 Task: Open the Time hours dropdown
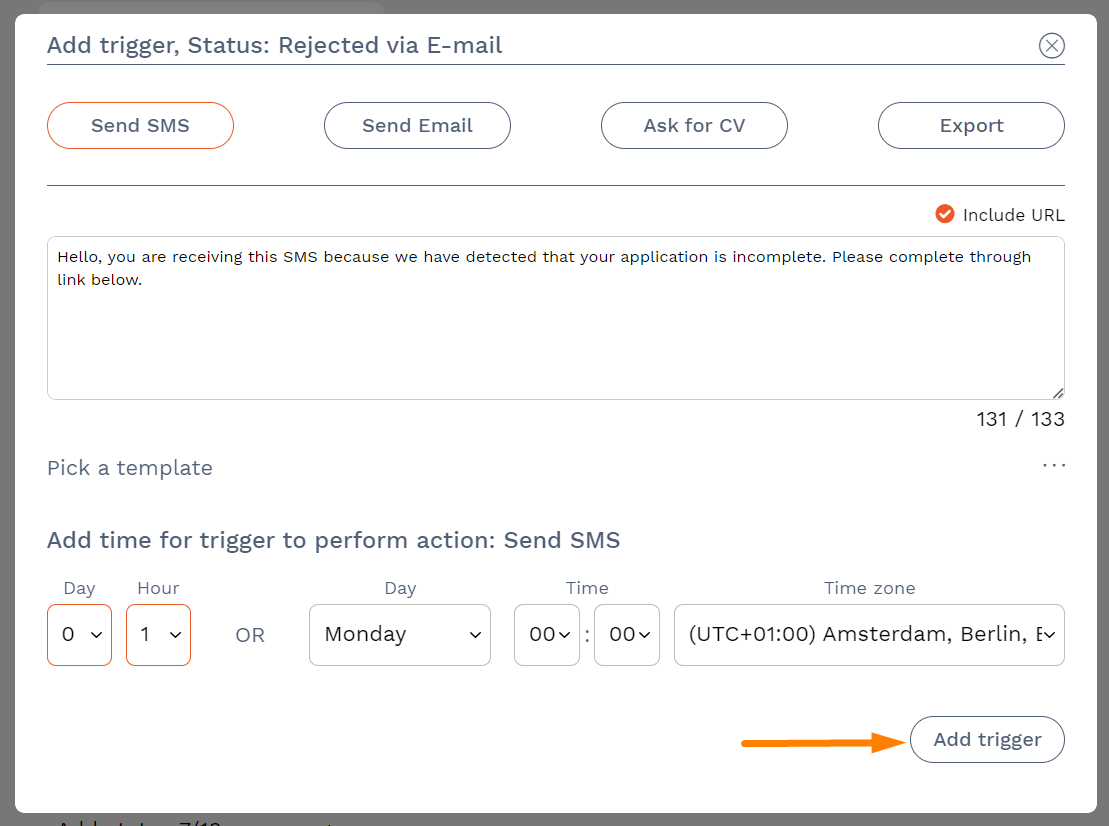click(x=546, y=634)
